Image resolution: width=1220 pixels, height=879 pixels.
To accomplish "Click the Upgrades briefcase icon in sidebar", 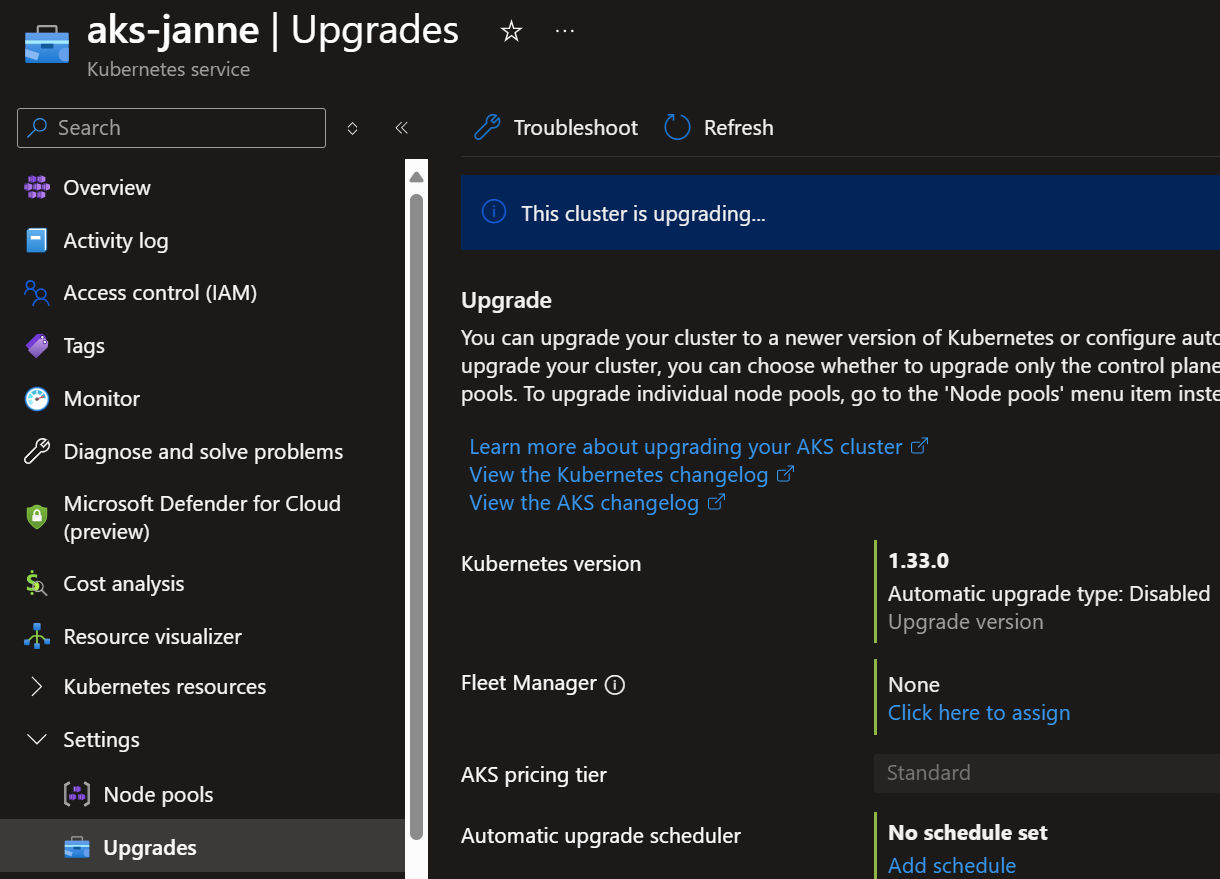I will click(x=77, y=848).
